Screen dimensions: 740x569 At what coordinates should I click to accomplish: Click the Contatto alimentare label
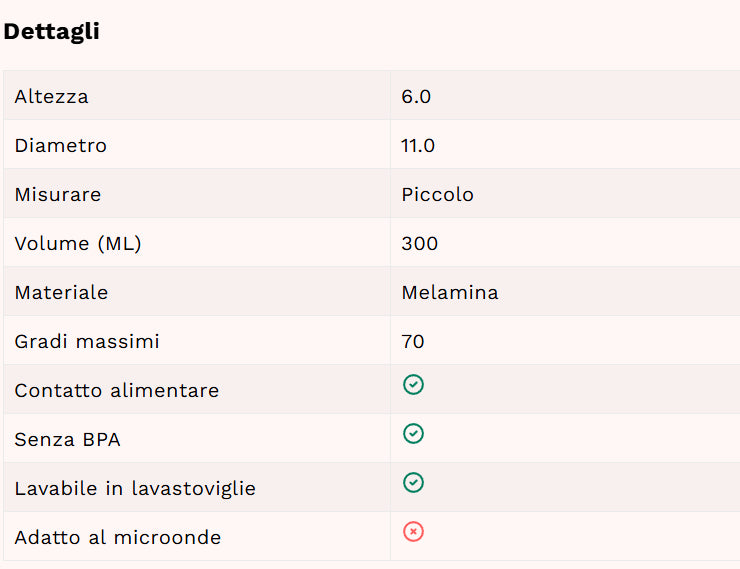pos(117,391)
